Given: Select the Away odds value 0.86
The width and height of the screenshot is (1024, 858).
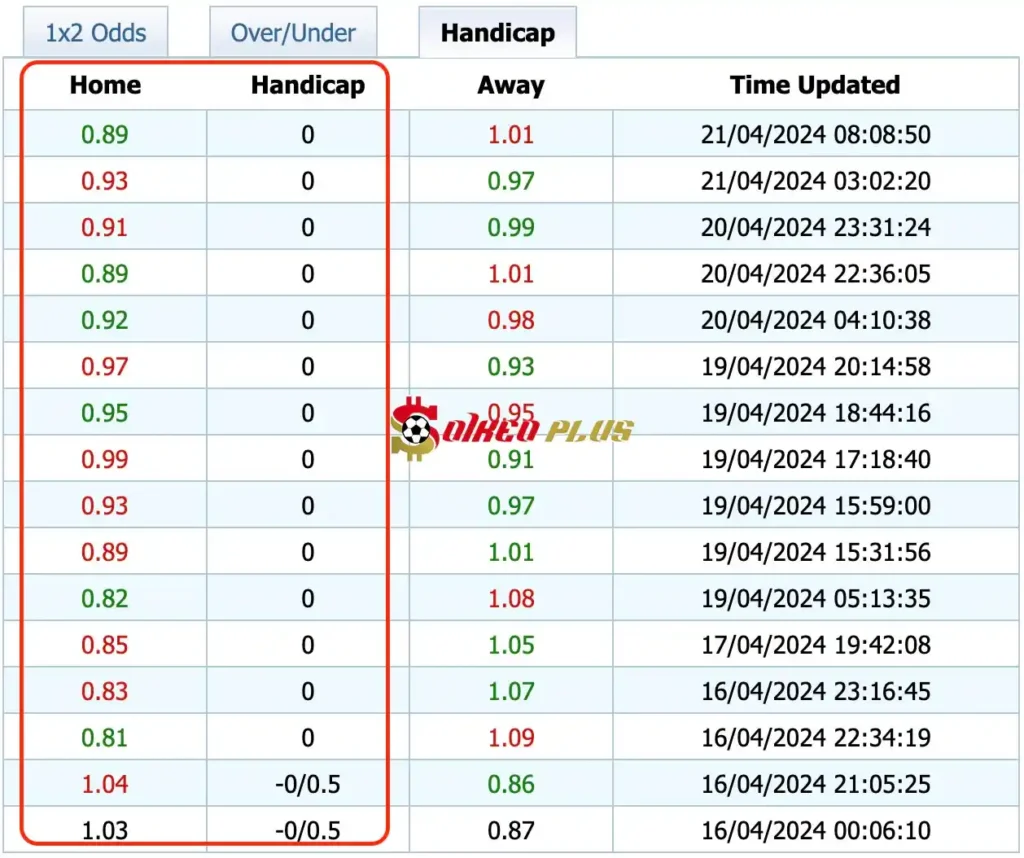Looking at the screenshot, I should [510, 785].
